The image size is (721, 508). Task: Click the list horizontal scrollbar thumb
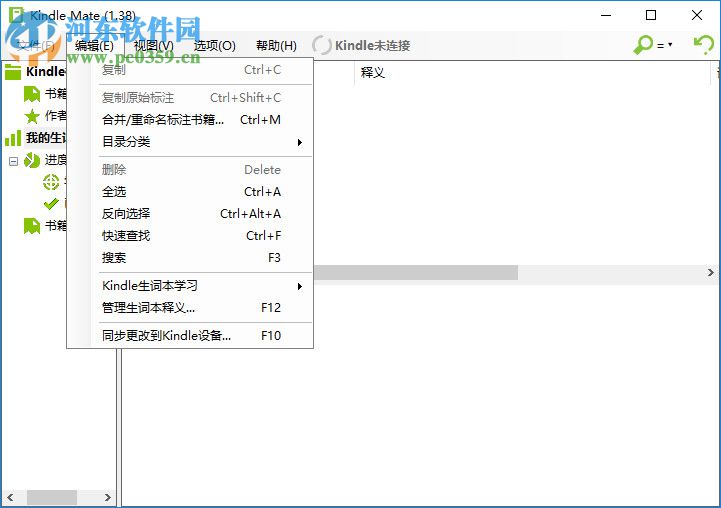pyautogui.click(x=416, y=273)
